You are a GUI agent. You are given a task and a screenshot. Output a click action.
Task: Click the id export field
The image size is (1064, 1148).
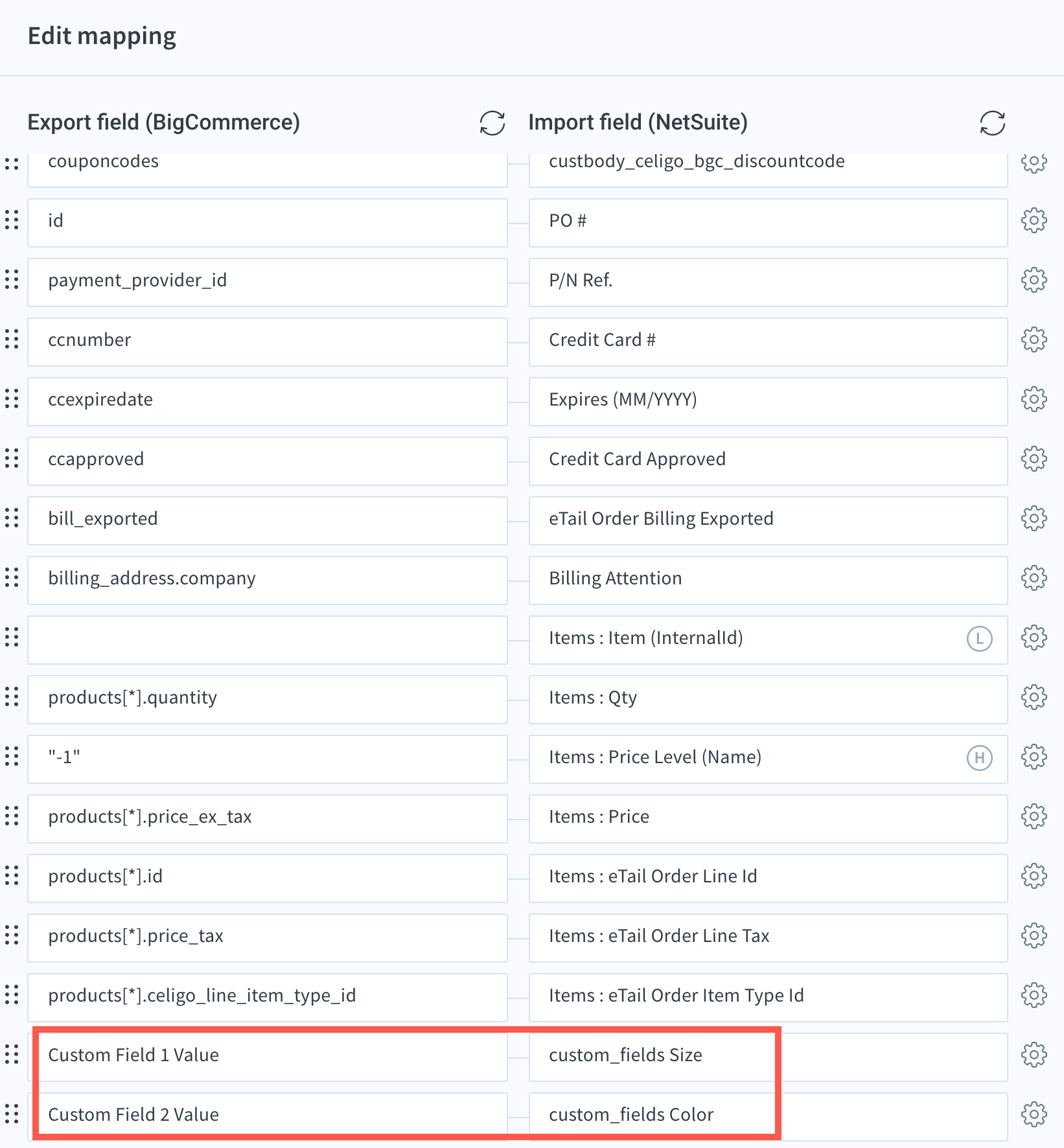pos(267,223)
